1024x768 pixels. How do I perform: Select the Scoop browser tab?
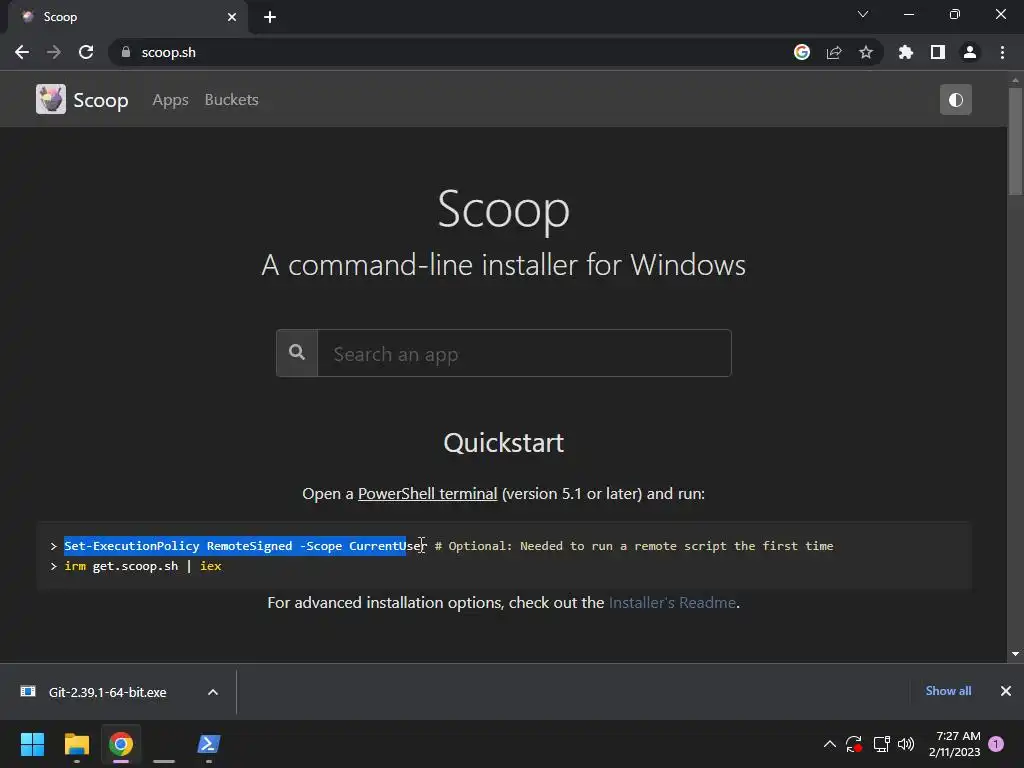[127, 17]
